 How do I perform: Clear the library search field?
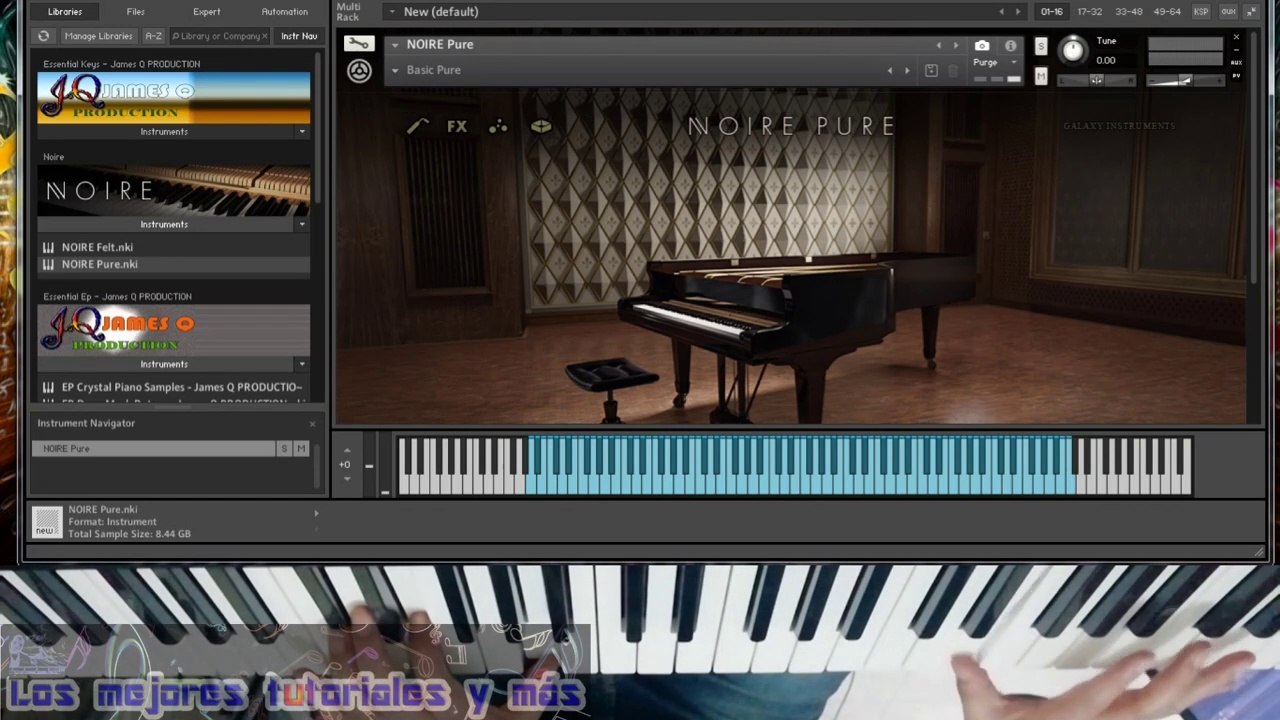click(x=264, y=36)
